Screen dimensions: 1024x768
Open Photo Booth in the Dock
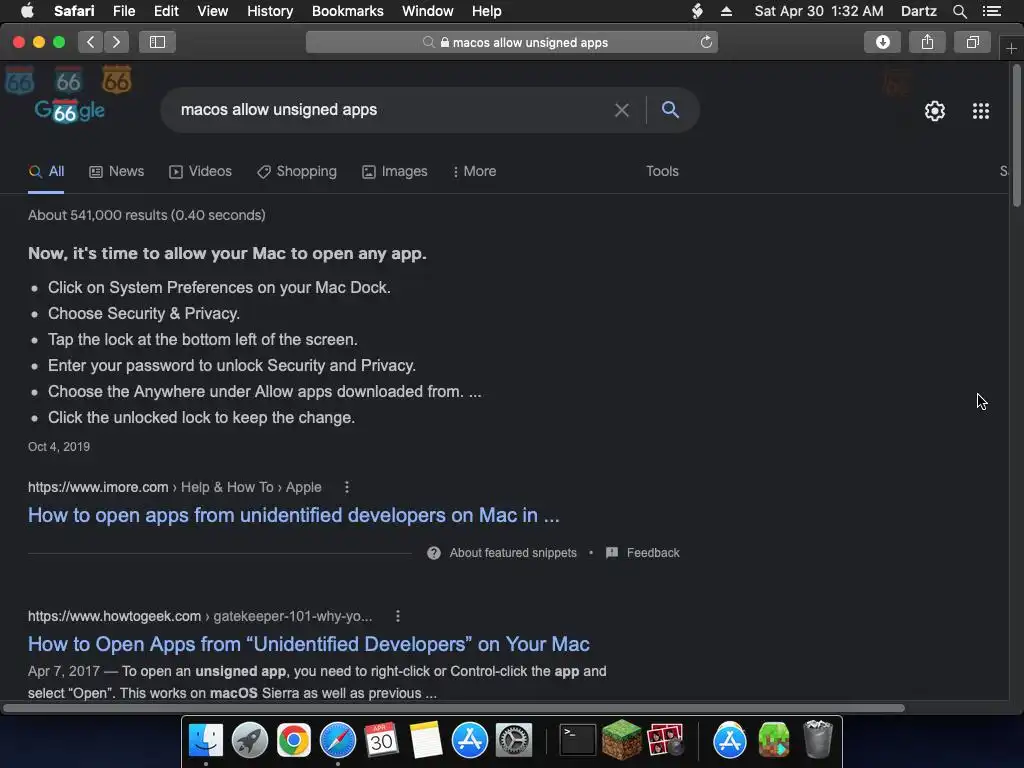665,741
